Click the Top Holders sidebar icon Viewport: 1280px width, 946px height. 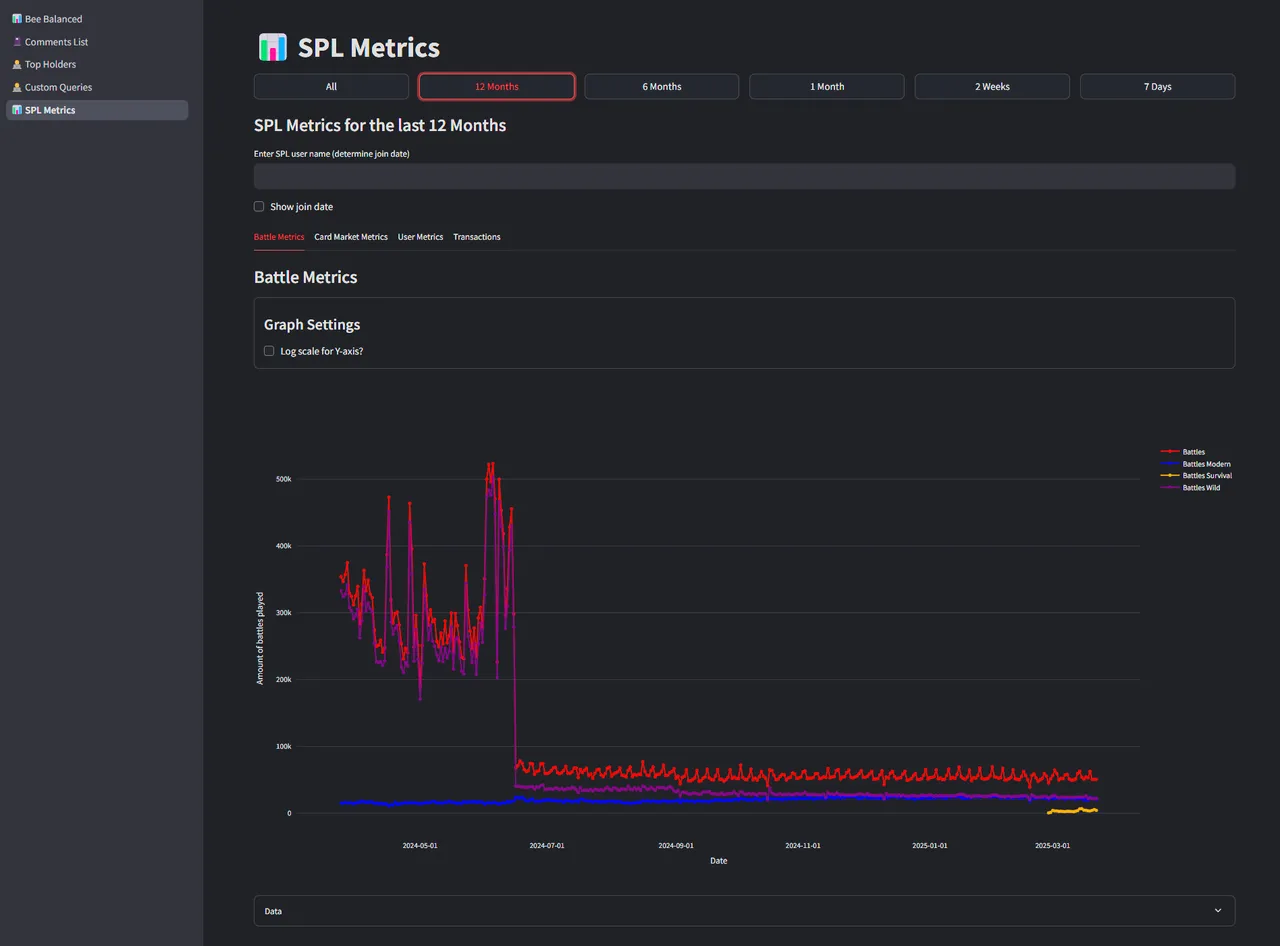click(17, 64)
